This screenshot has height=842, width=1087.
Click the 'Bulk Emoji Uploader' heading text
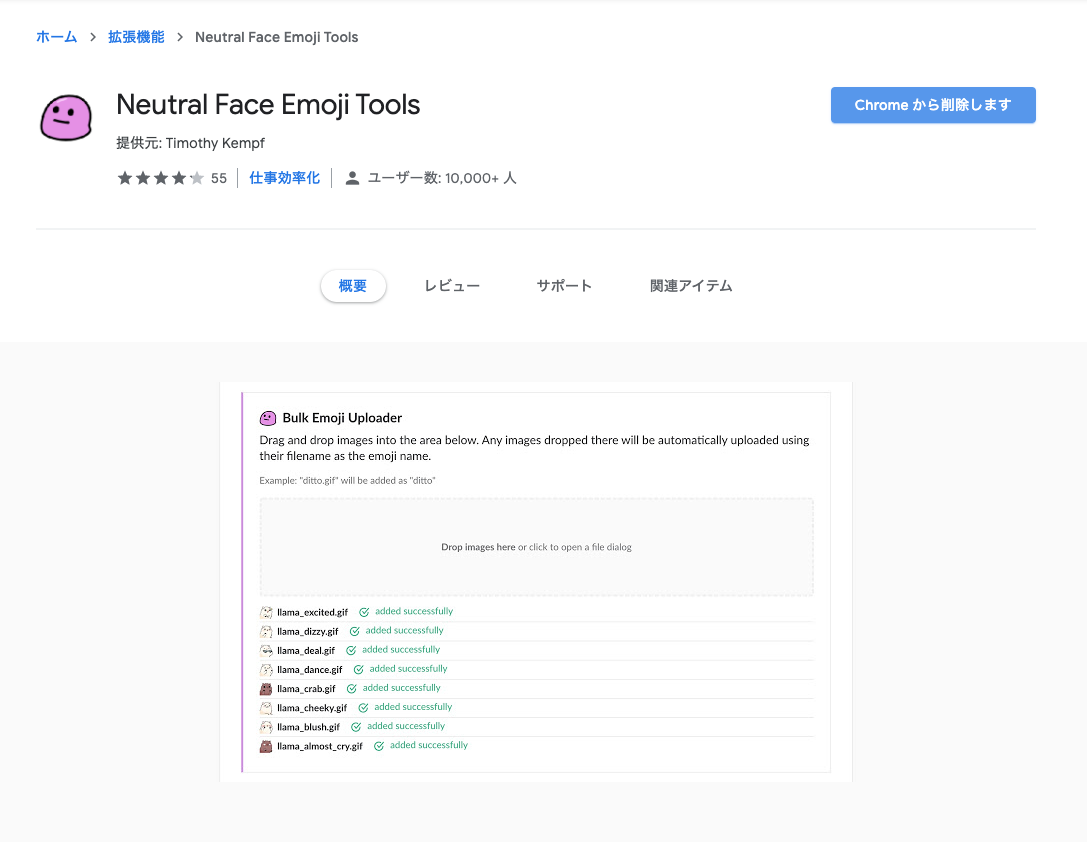[342, 418]
